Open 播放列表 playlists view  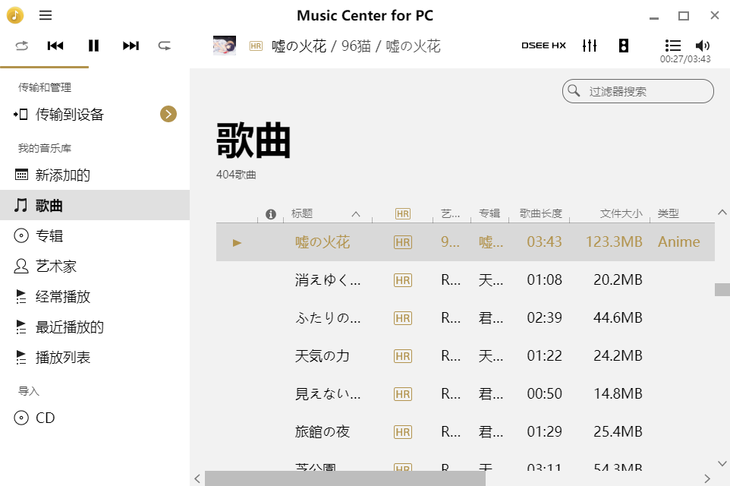(x=95, y=357)
